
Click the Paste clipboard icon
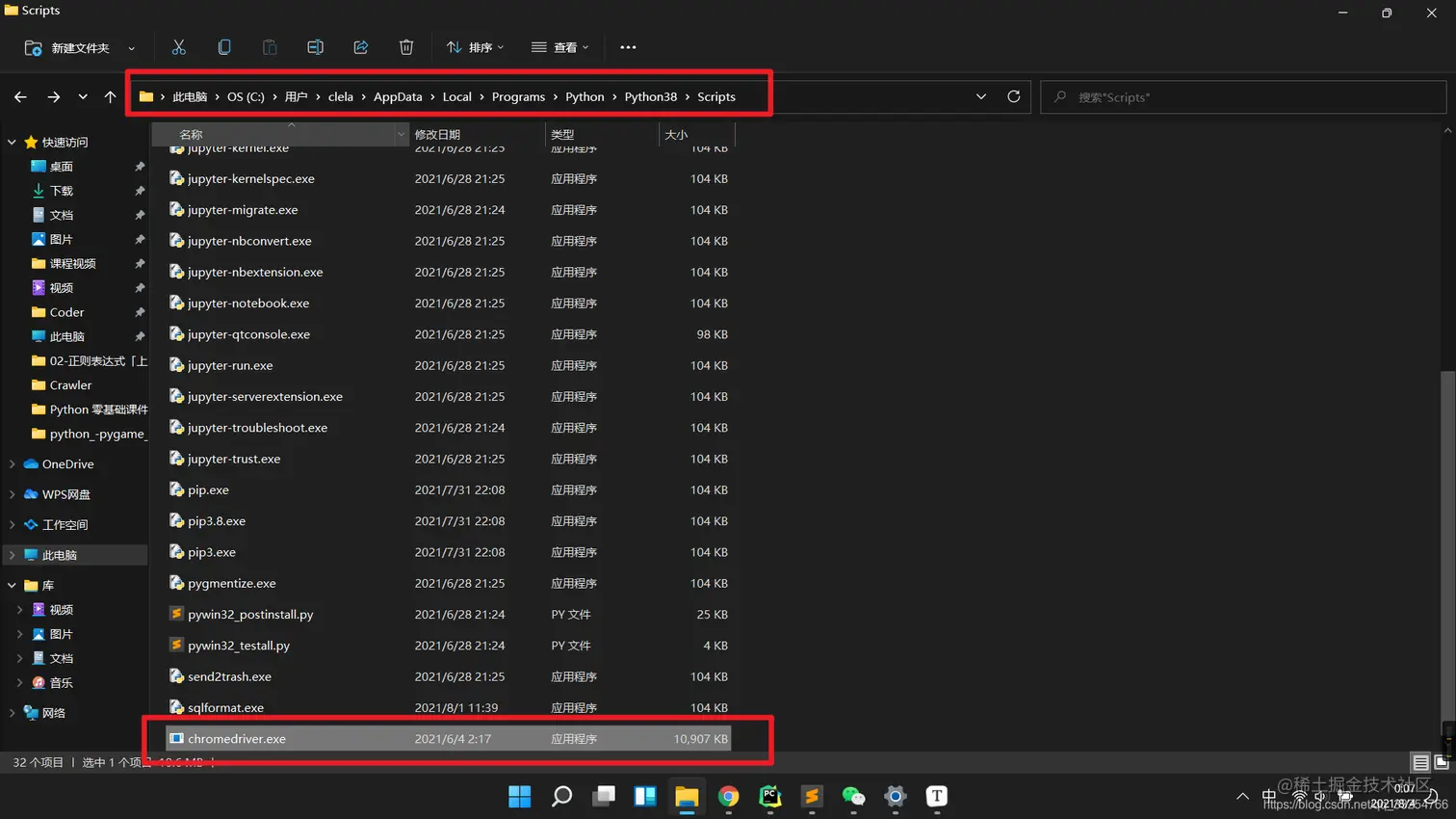(270, 47)
